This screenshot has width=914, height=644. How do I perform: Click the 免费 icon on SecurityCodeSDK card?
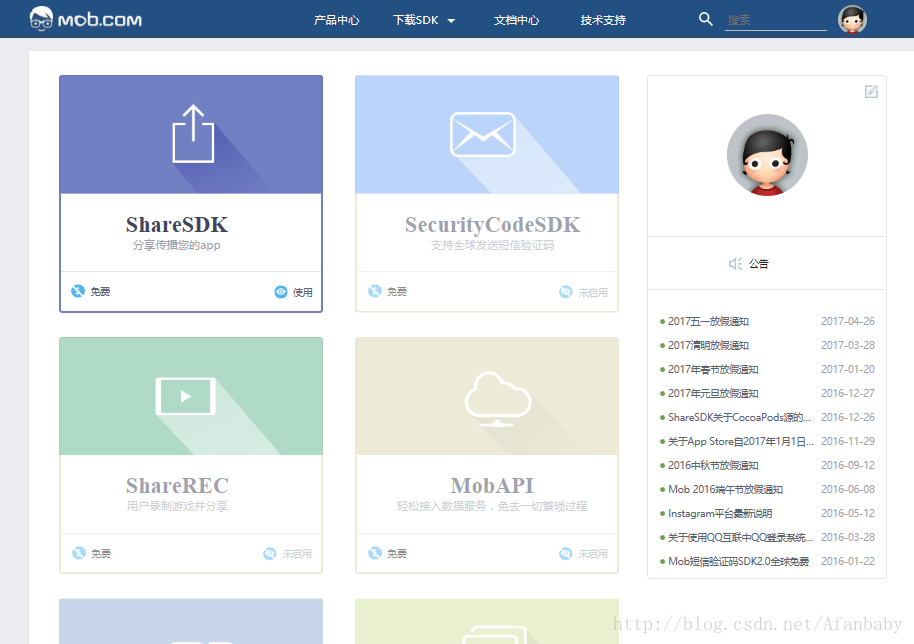(375, 291)
